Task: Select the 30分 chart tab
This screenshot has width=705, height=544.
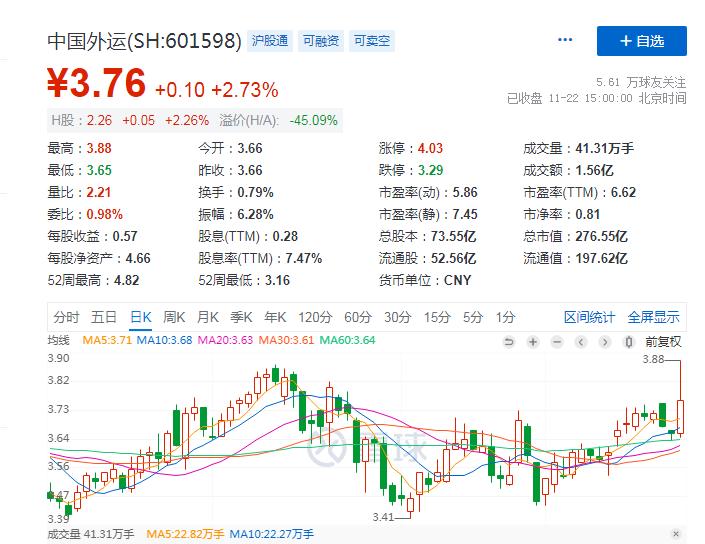Action: click(397, 317)
